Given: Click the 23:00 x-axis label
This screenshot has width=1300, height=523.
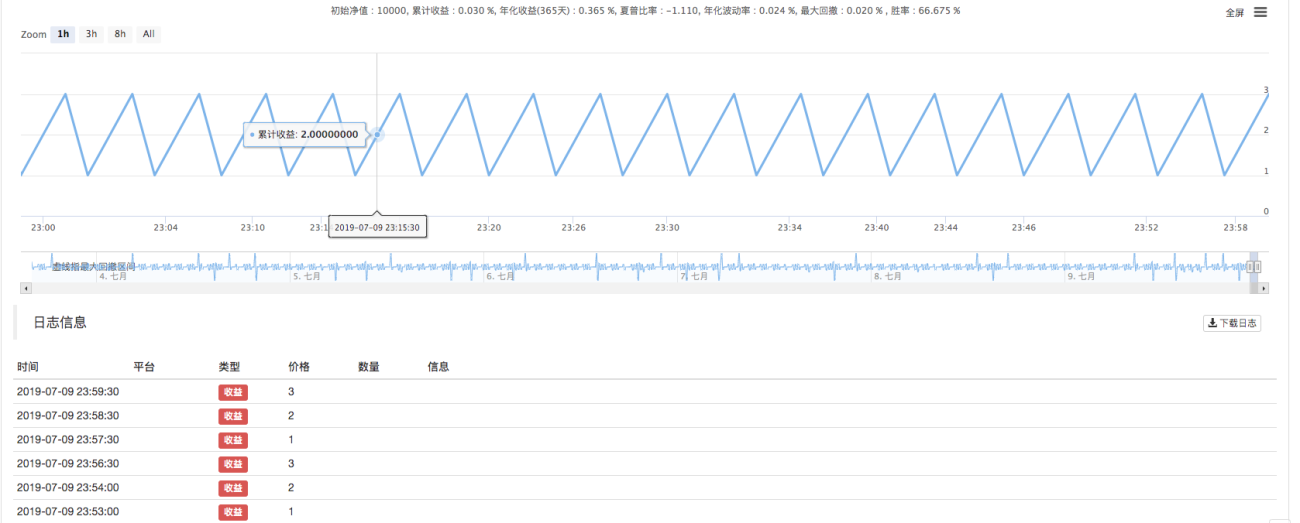Looking at the screenshot, I should [x=43, y=228].
